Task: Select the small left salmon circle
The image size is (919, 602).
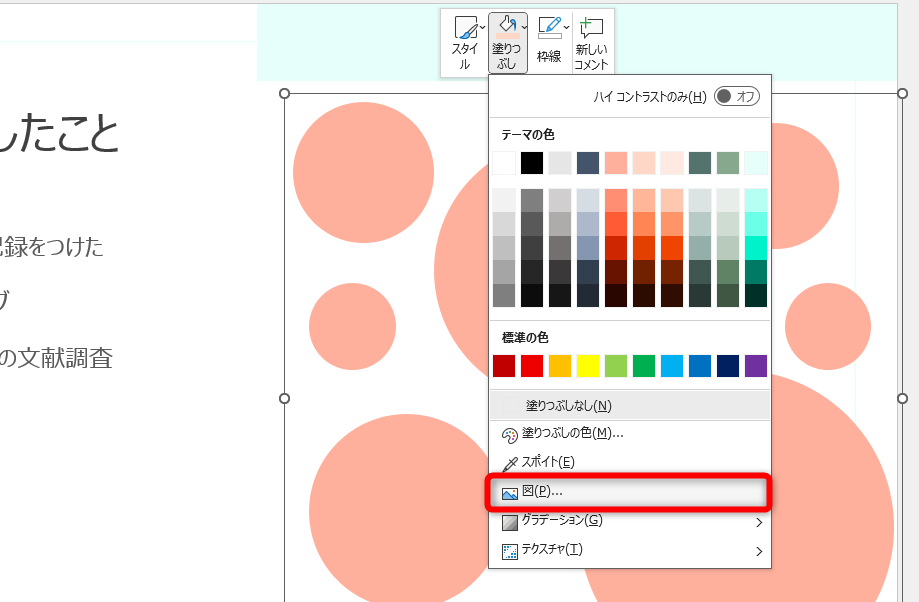Action: tap(352, 326)
